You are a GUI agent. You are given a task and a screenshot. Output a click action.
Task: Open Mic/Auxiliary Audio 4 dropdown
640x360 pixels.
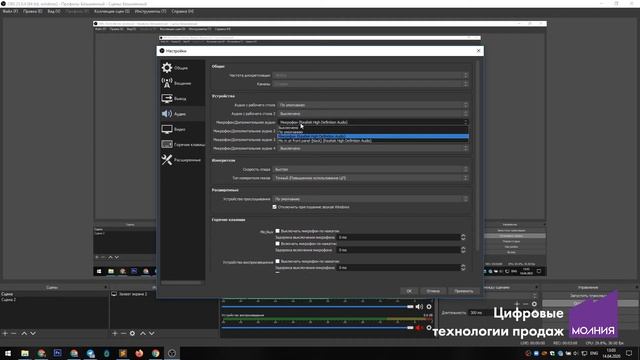(373, 148)
